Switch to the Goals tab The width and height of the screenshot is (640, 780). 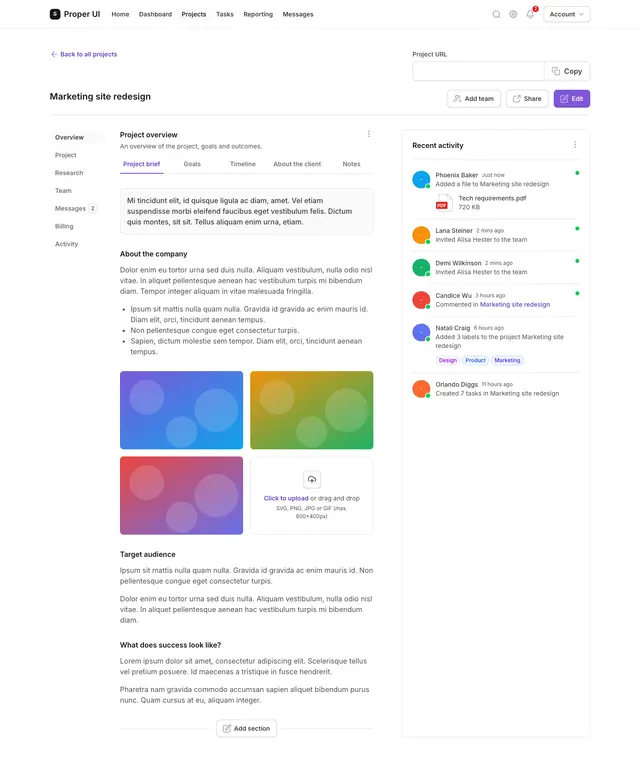[192, 164]
